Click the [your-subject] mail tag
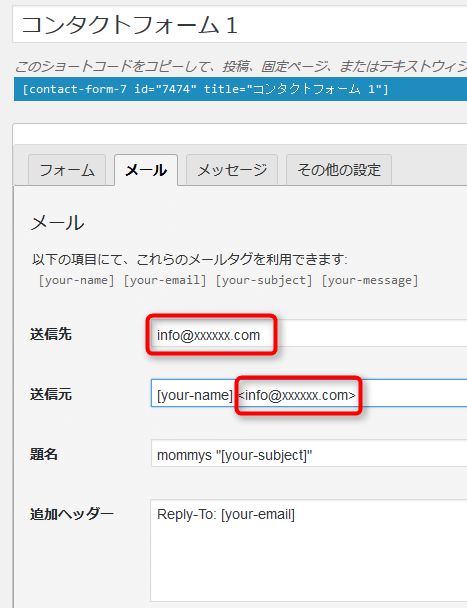Screen dimensions: 467x608 click(264, 280)
